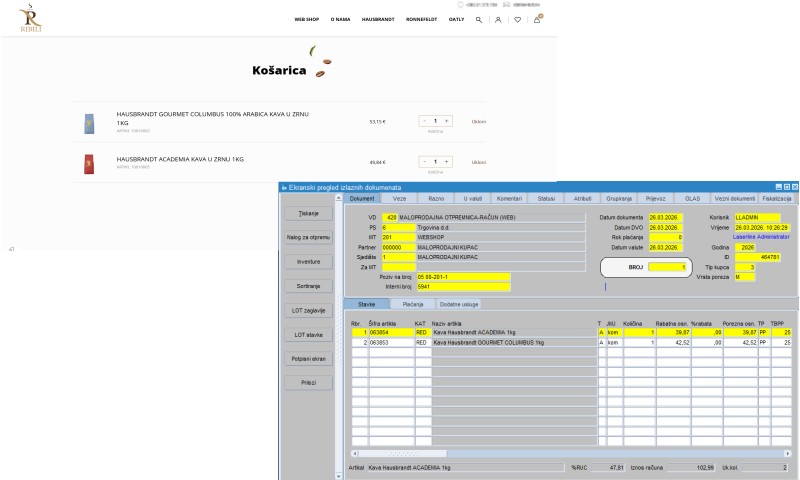Switch to the Atributi tab
The height and width of the screenshot is (480, 800).
click(582, 198)
